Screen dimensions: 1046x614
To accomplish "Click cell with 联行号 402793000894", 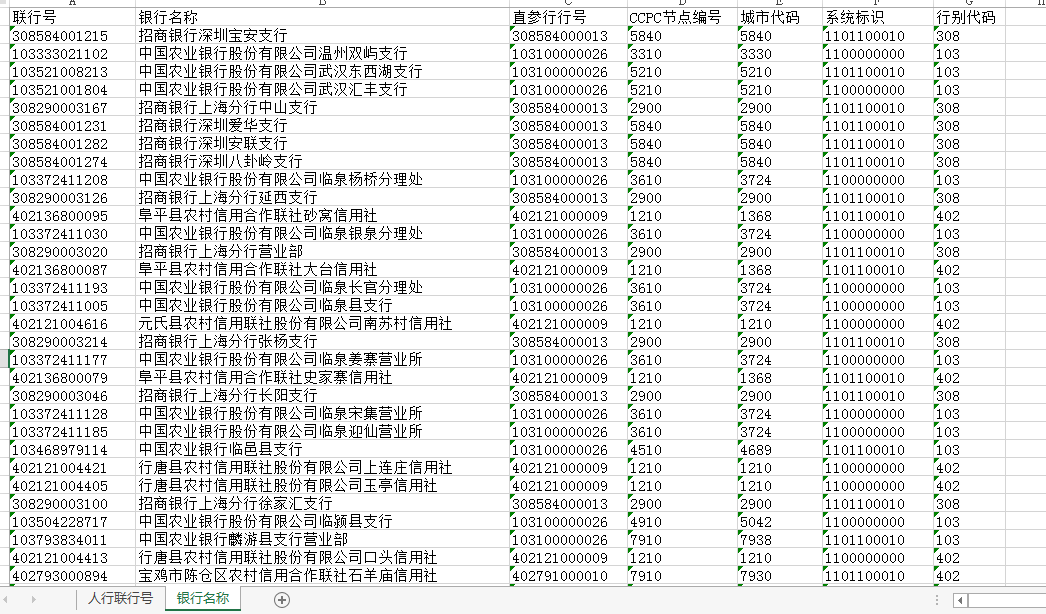I will coord(71,576).
